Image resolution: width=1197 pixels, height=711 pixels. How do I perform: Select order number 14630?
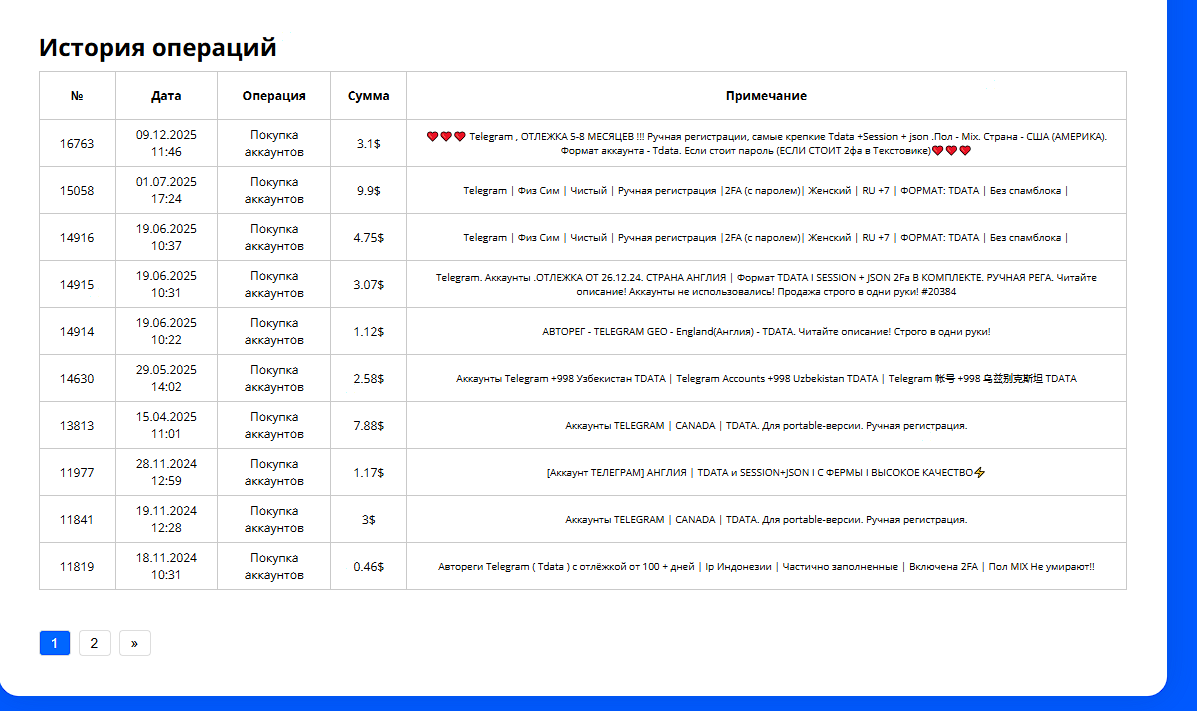(x=77, y=378)
